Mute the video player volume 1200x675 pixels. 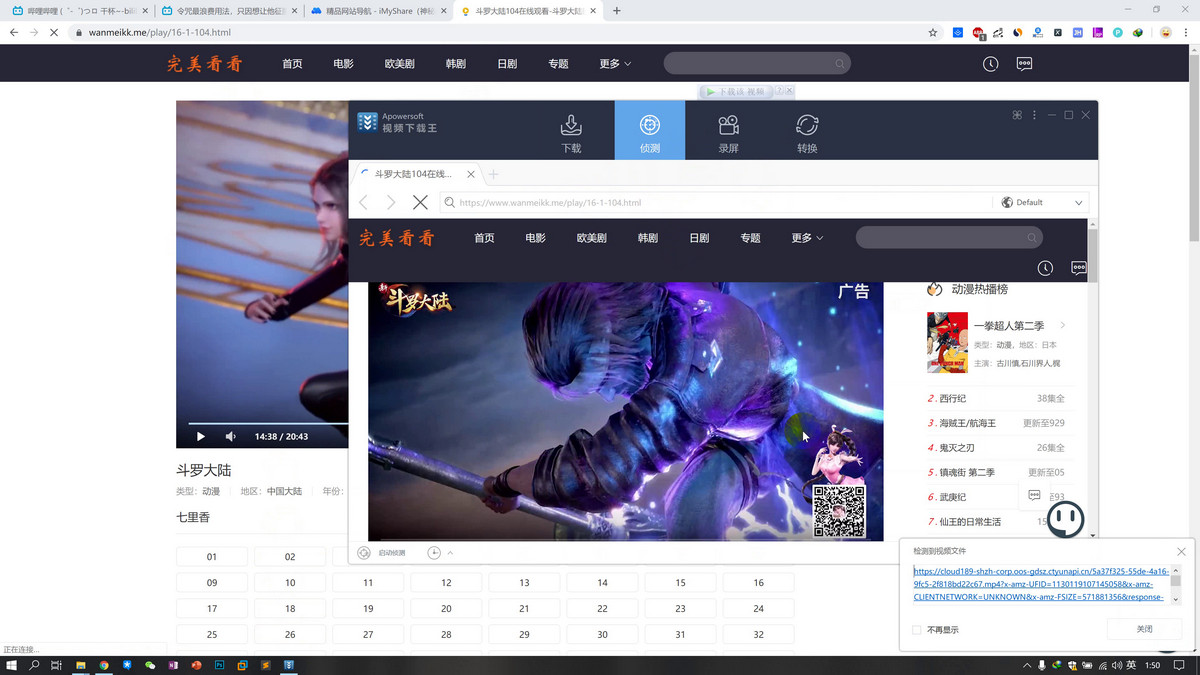(x=230, y=437)
